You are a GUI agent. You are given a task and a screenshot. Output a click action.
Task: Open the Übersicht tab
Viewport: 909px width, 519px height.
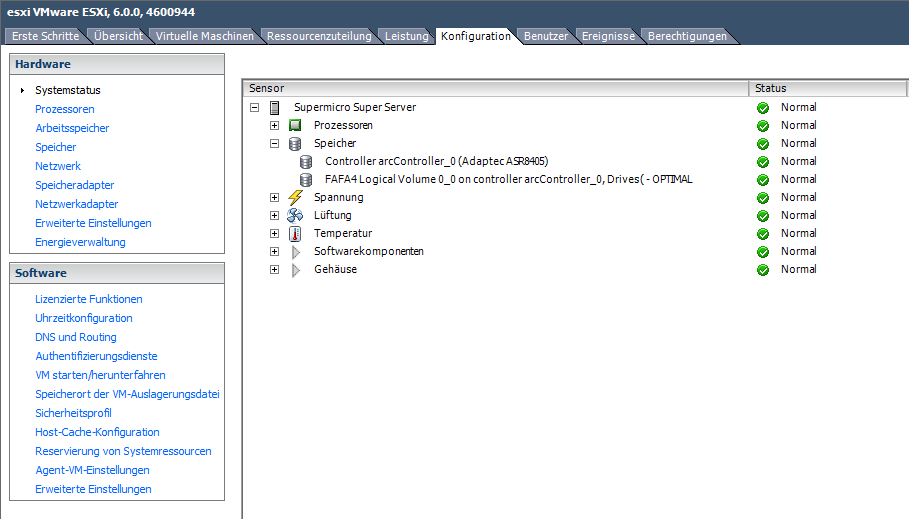pyautogui.click(x=118, y=36)
